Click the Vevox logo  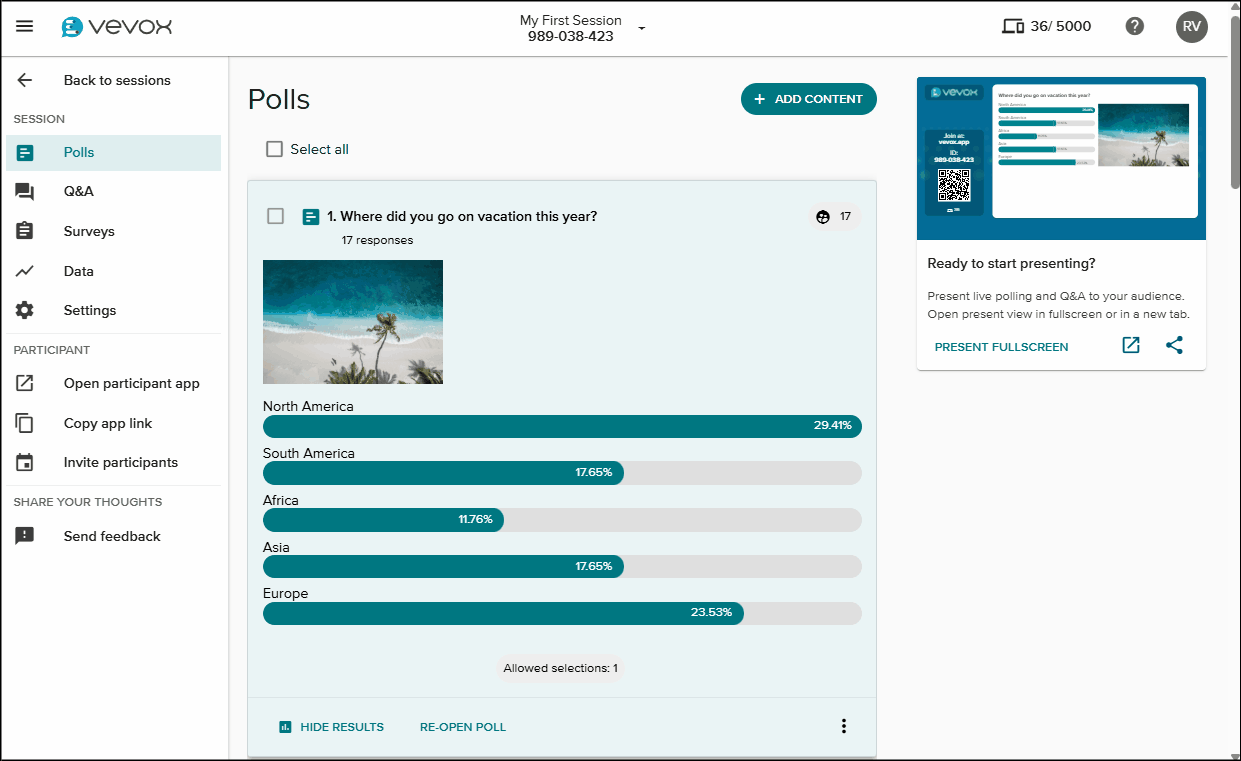coord(116,27)
